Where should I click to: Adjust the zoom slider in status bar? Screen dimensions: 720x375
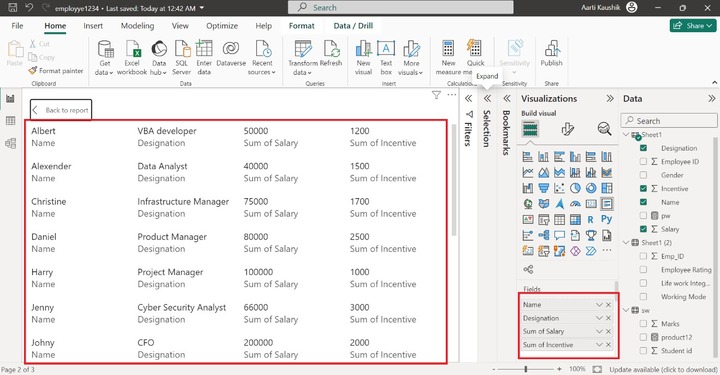tap(526, 369)
